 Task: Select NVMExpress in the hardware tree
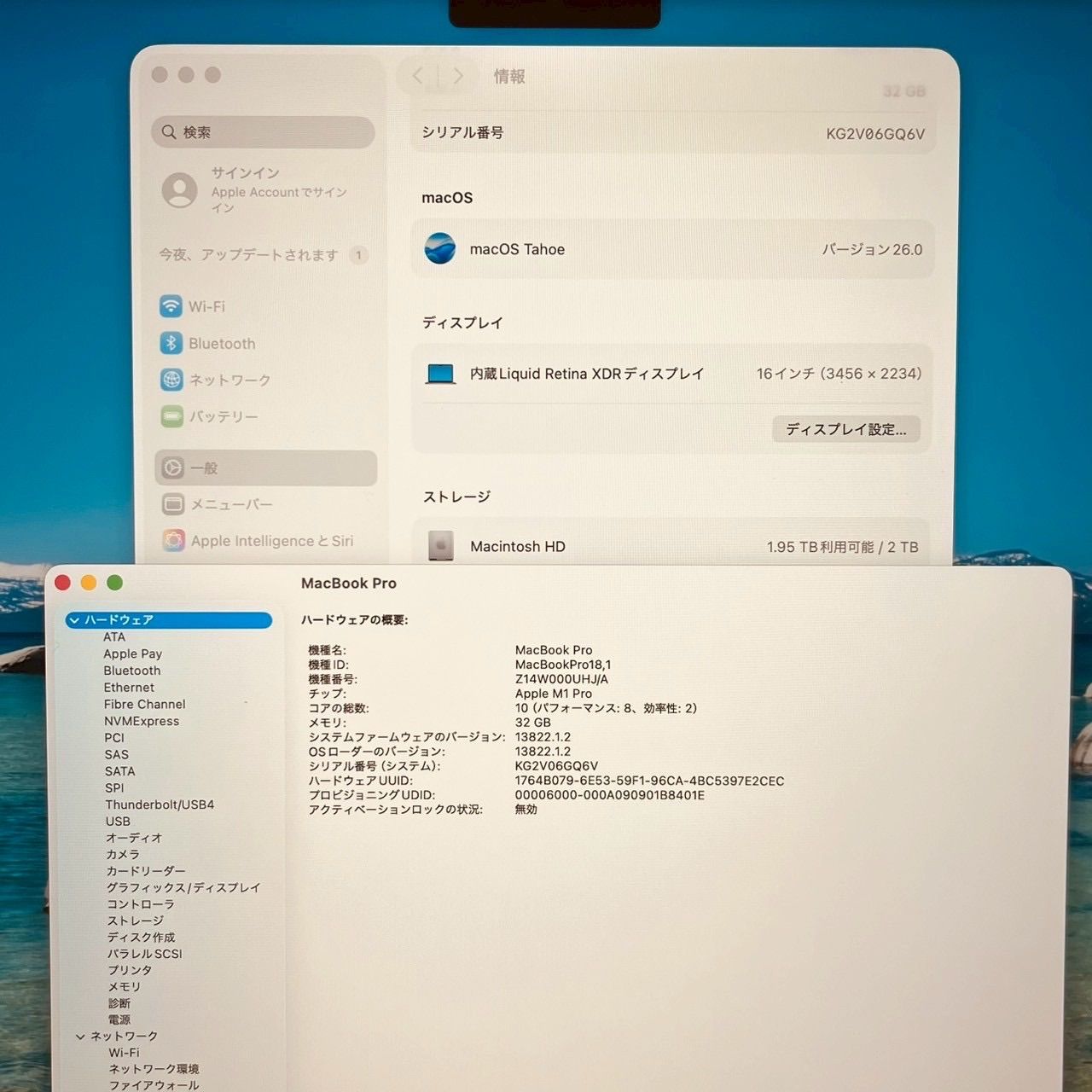tap(142, 721)
